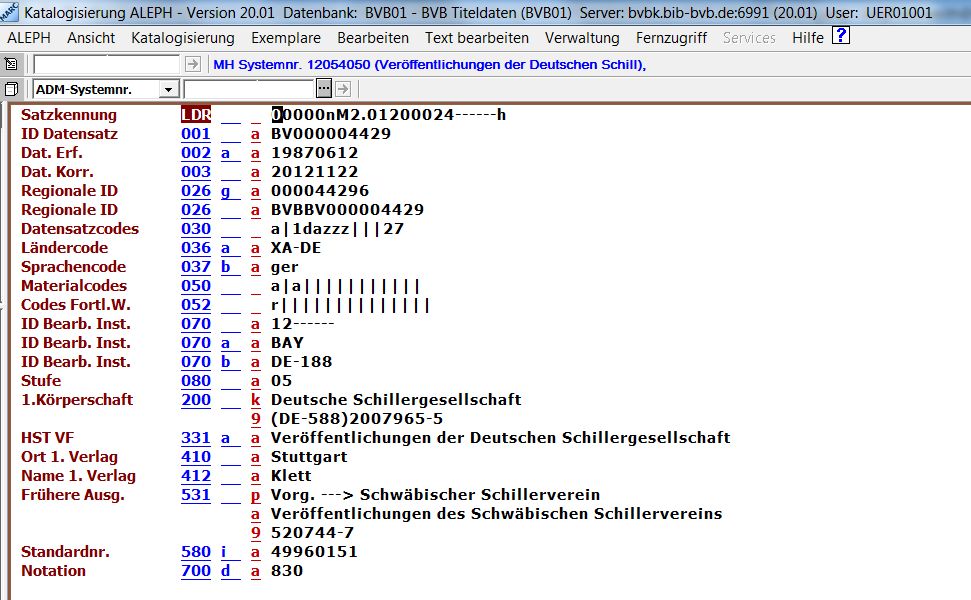
Task: Click field tag 331 for HST VF
Action: click(196, 438)
